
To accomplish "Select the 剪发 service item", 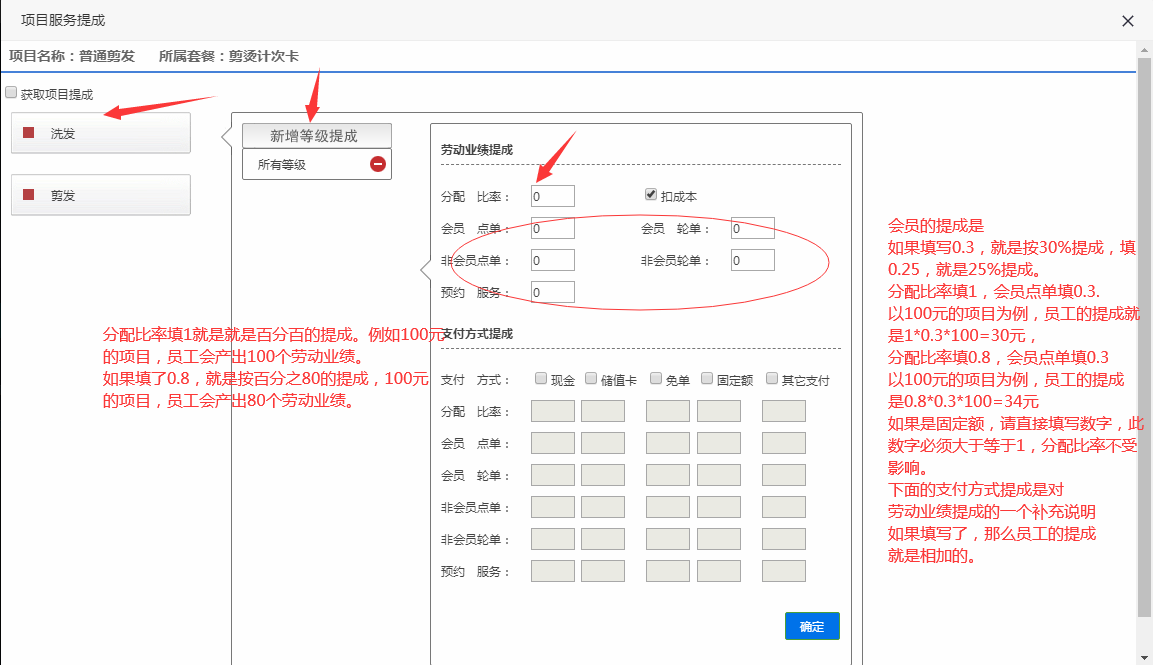I will 100,195.
